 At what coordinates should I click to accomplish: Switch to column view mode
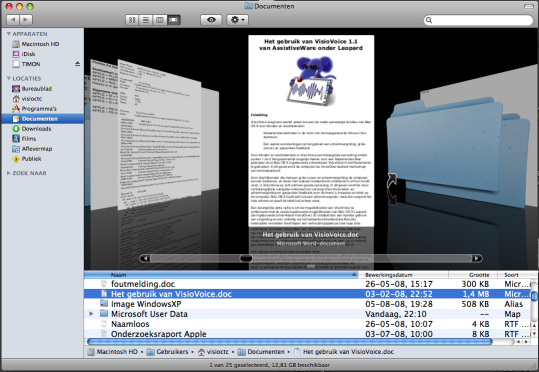point(160,20)
